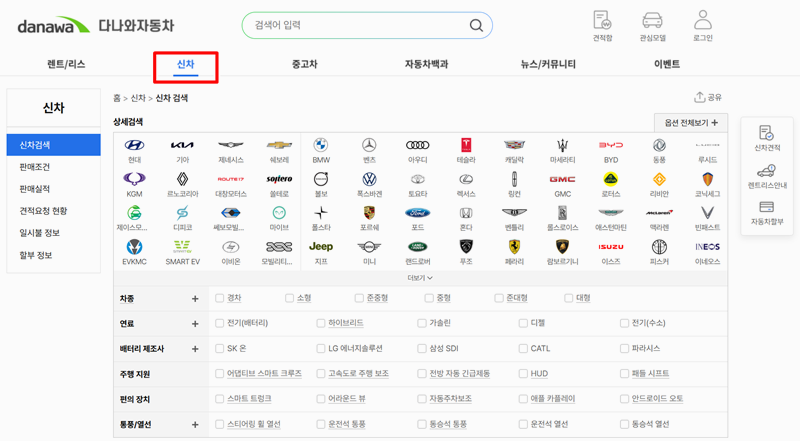Select the Cadillac brand logo

(514, 145)
